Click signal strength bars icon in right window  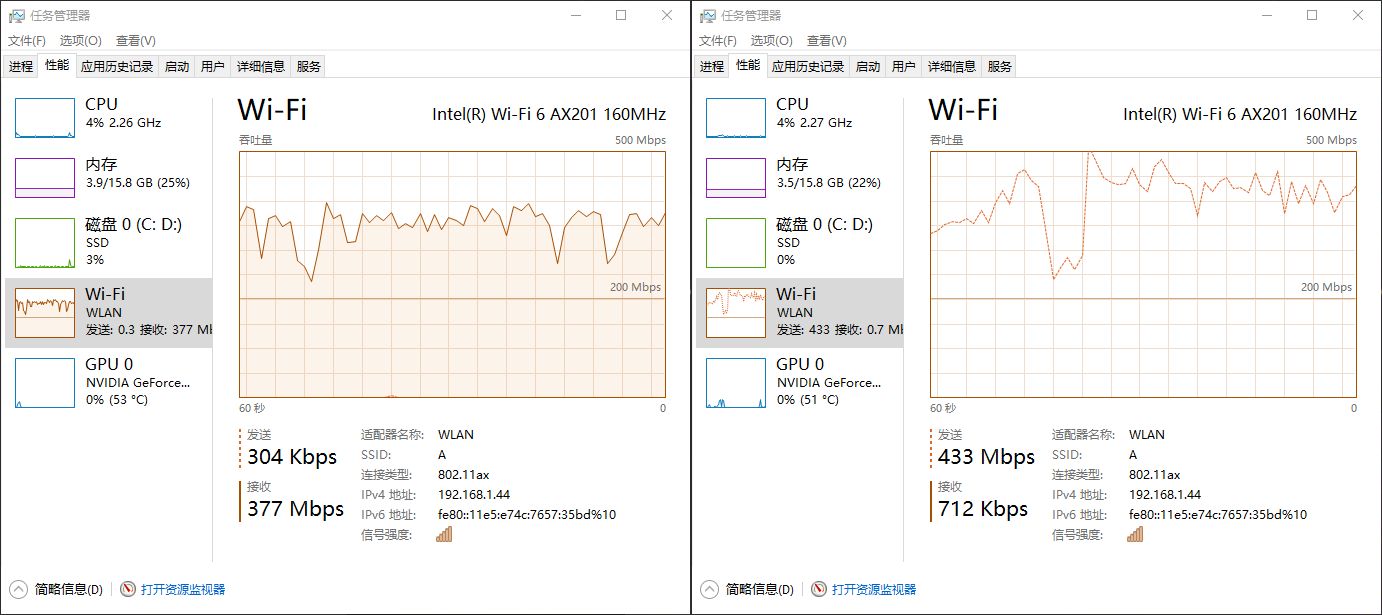[x=1135, y=534]
